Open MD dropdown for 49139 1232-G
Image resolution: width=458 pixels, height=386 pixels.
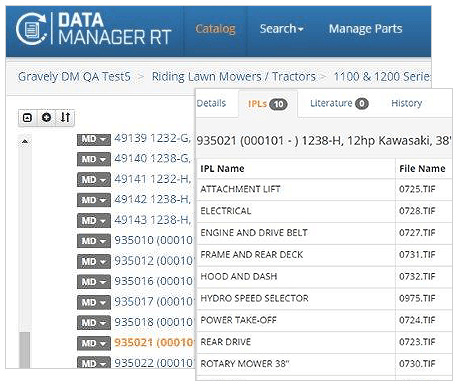coord(94,139)
